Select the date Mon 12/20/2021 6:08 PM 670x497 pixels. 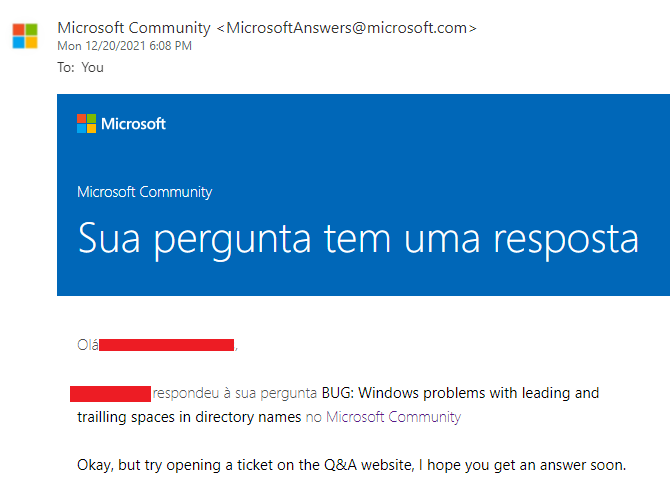tap(124, 46)
